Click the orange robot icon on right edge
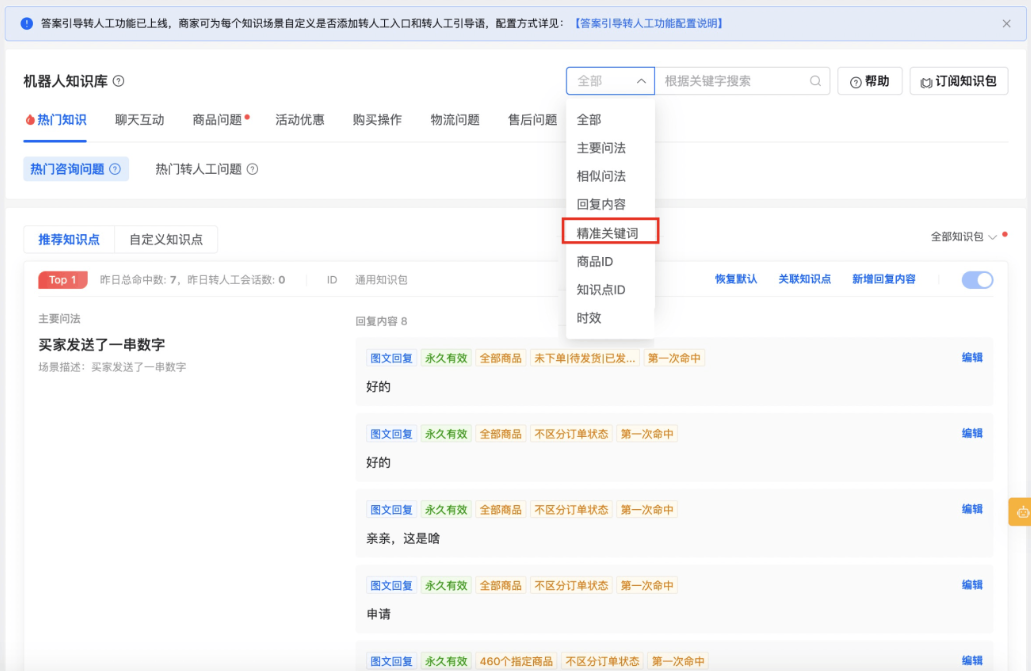 click(1021, 512)
